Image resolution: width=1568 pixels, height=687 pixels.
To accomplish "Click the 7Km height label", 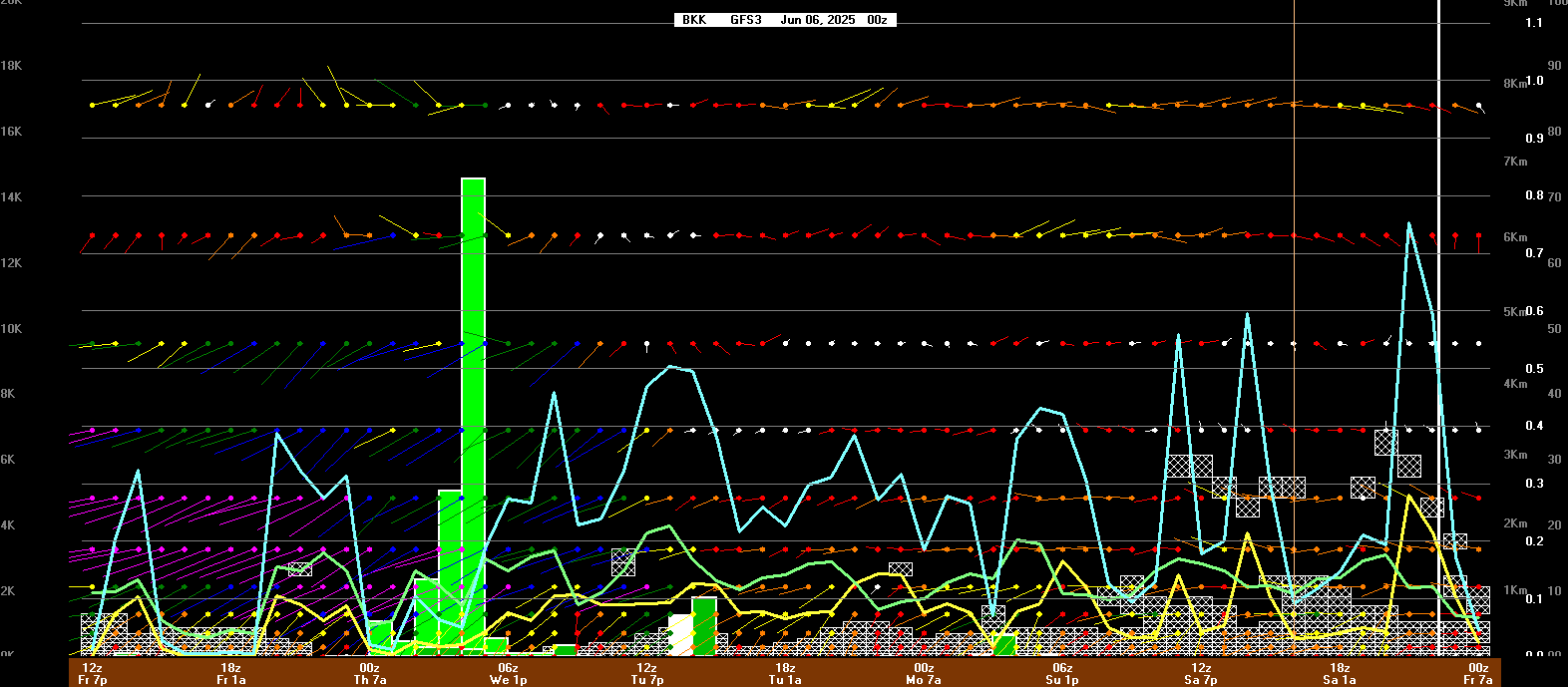I will tap(1515, 162).
